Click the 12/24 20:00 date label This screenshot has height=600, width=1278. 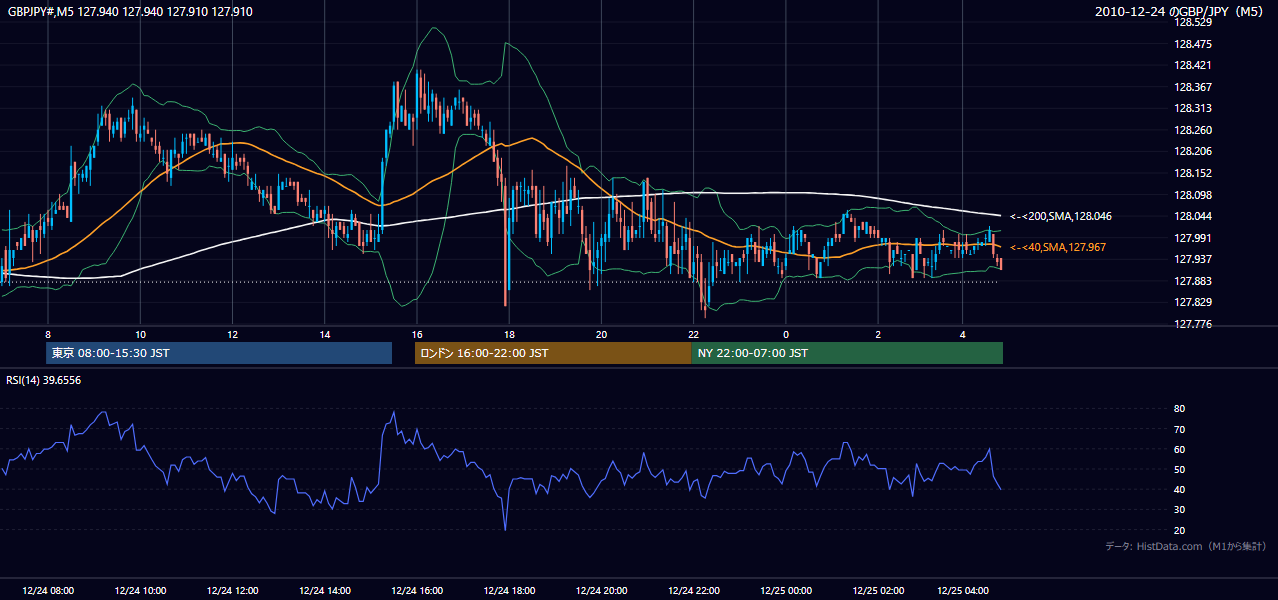pyautogui.click(x=601, y=590)
